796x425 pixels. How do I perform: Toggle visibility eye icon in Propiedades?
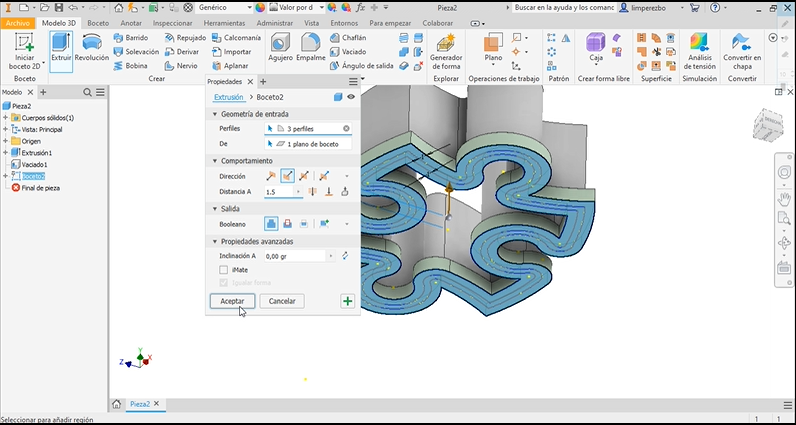[x=351, y=97]
